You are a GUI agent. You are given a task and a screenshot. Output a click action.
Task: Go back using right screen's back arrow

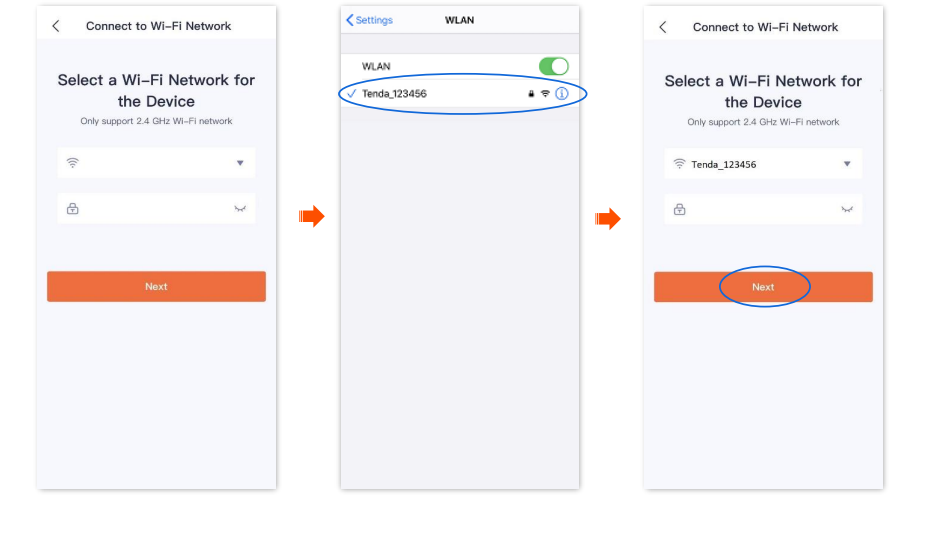pos(663,27)
